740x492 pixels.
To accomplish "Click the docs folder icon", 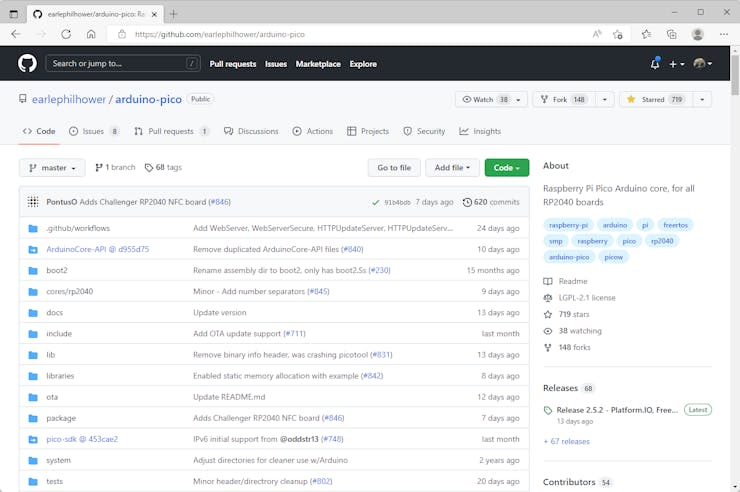I will click(x=33, y=313).
